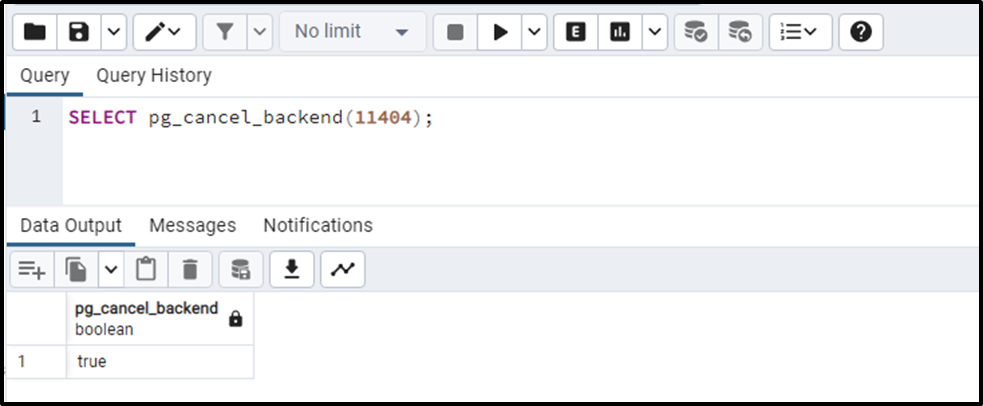983x406 pixels.
Task: Expand the explain options dropdown arrow
Action: click(x=654, y=32)
